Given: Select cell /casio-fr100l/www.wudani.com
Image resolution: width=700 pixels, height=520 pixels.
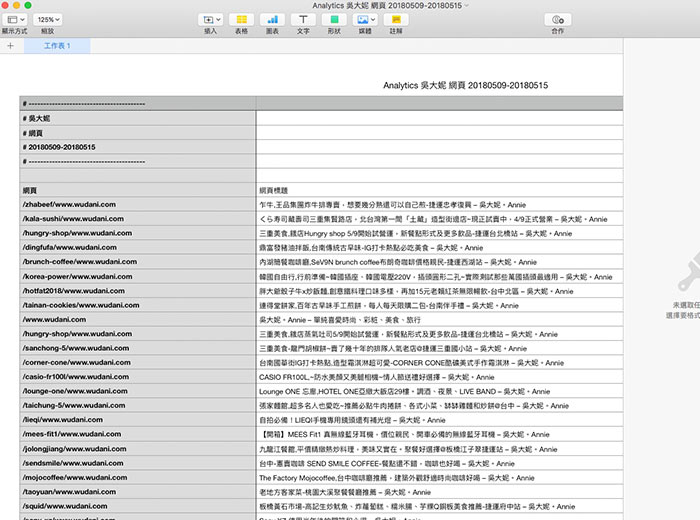Looking at the screenshot, I should click(138, 377).
